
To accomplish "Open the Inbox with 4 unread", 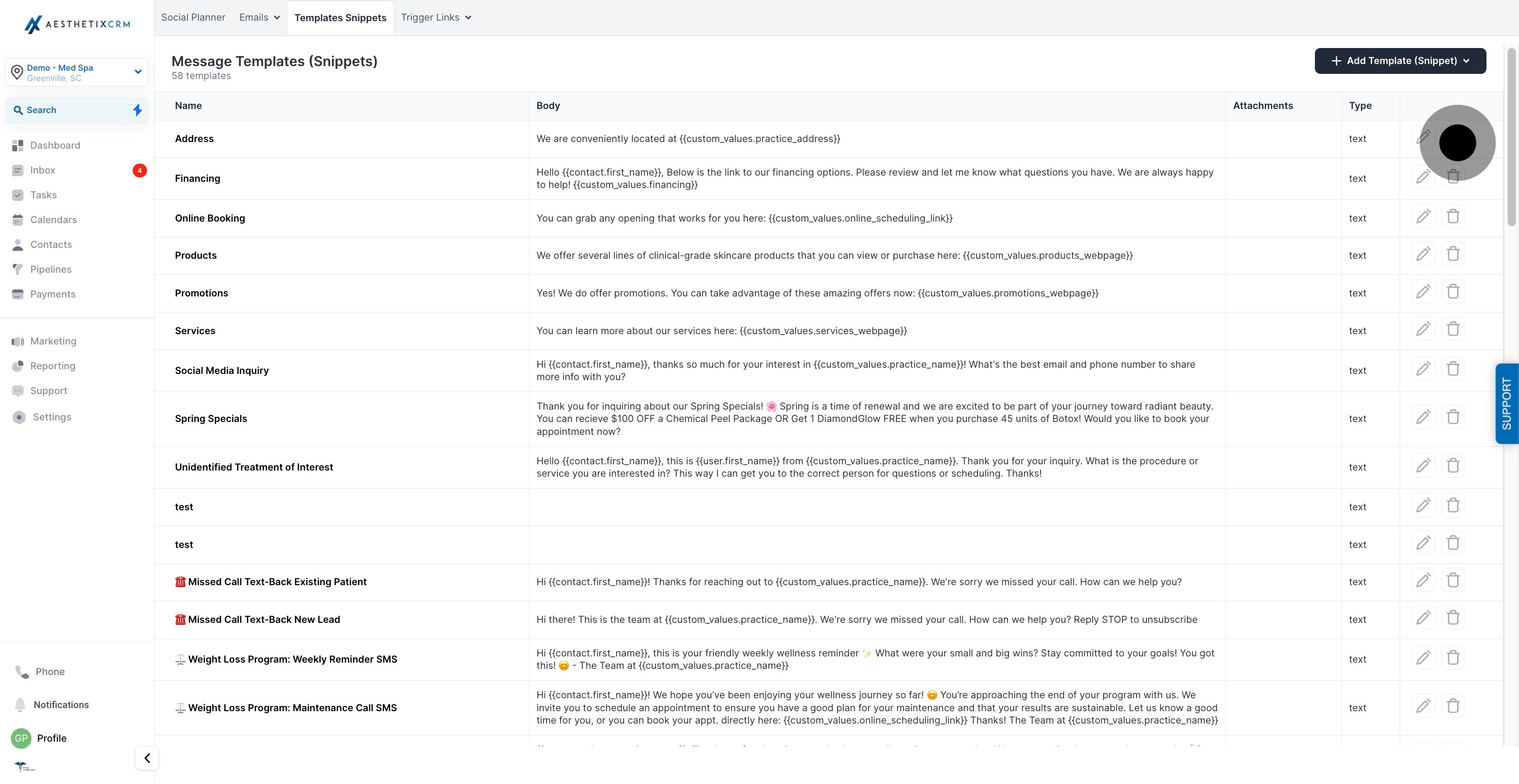I will click(x=42, y=170).
